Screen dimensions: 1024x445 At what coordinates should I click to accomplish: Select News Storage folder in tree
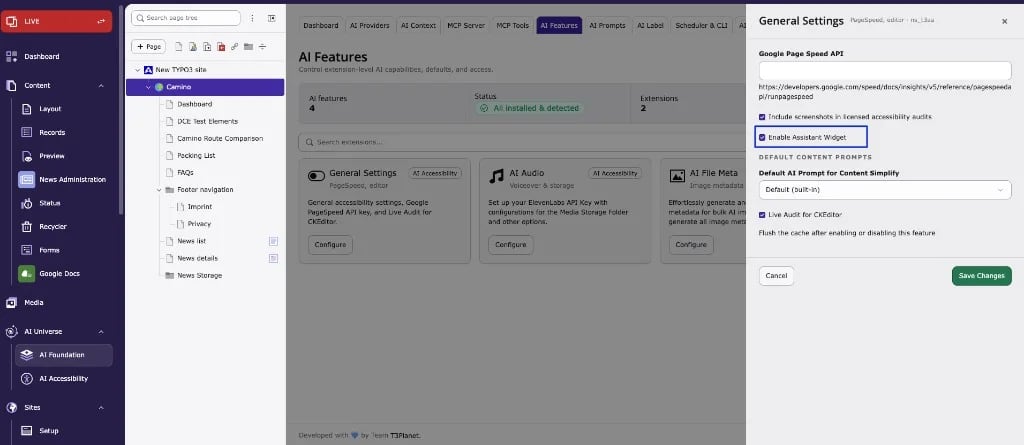tap(199, 276)
